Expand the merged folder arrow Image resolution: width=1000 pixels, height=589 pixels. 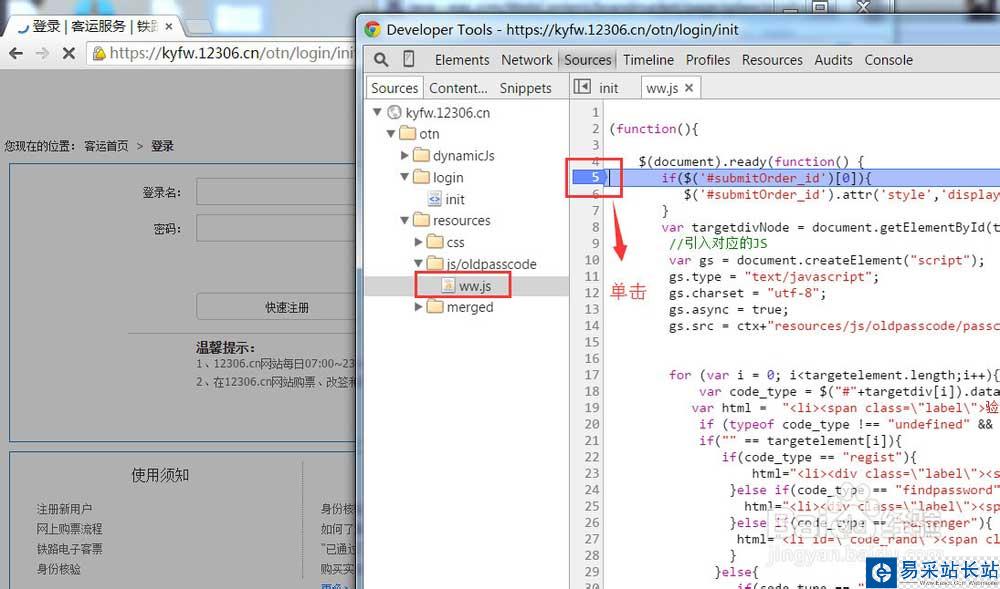tap(418, 307)
